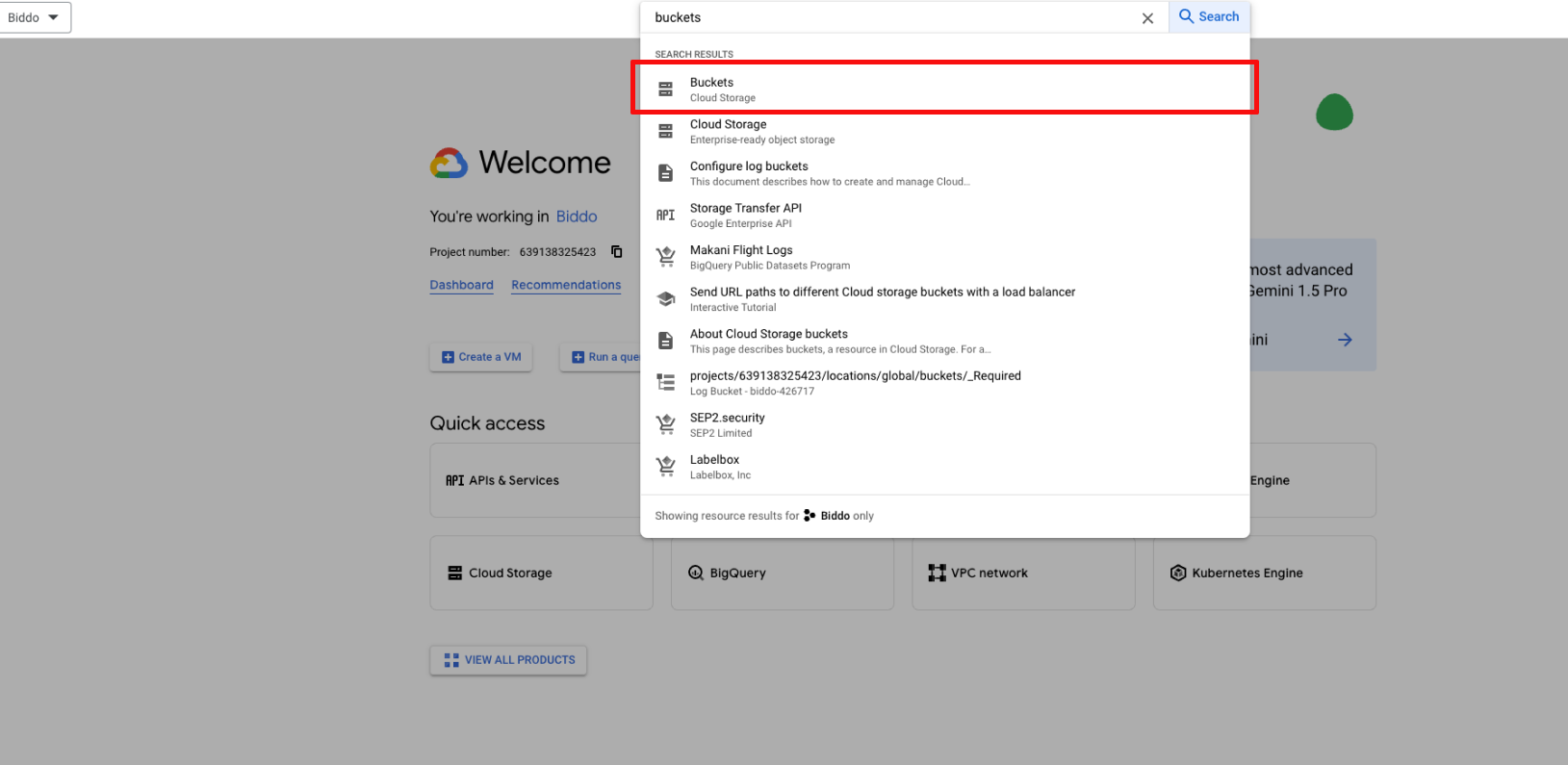Open the Buckets Cloud Storage search result
This screenshot has width=1568, height=765.
click(x=944, y=89)
